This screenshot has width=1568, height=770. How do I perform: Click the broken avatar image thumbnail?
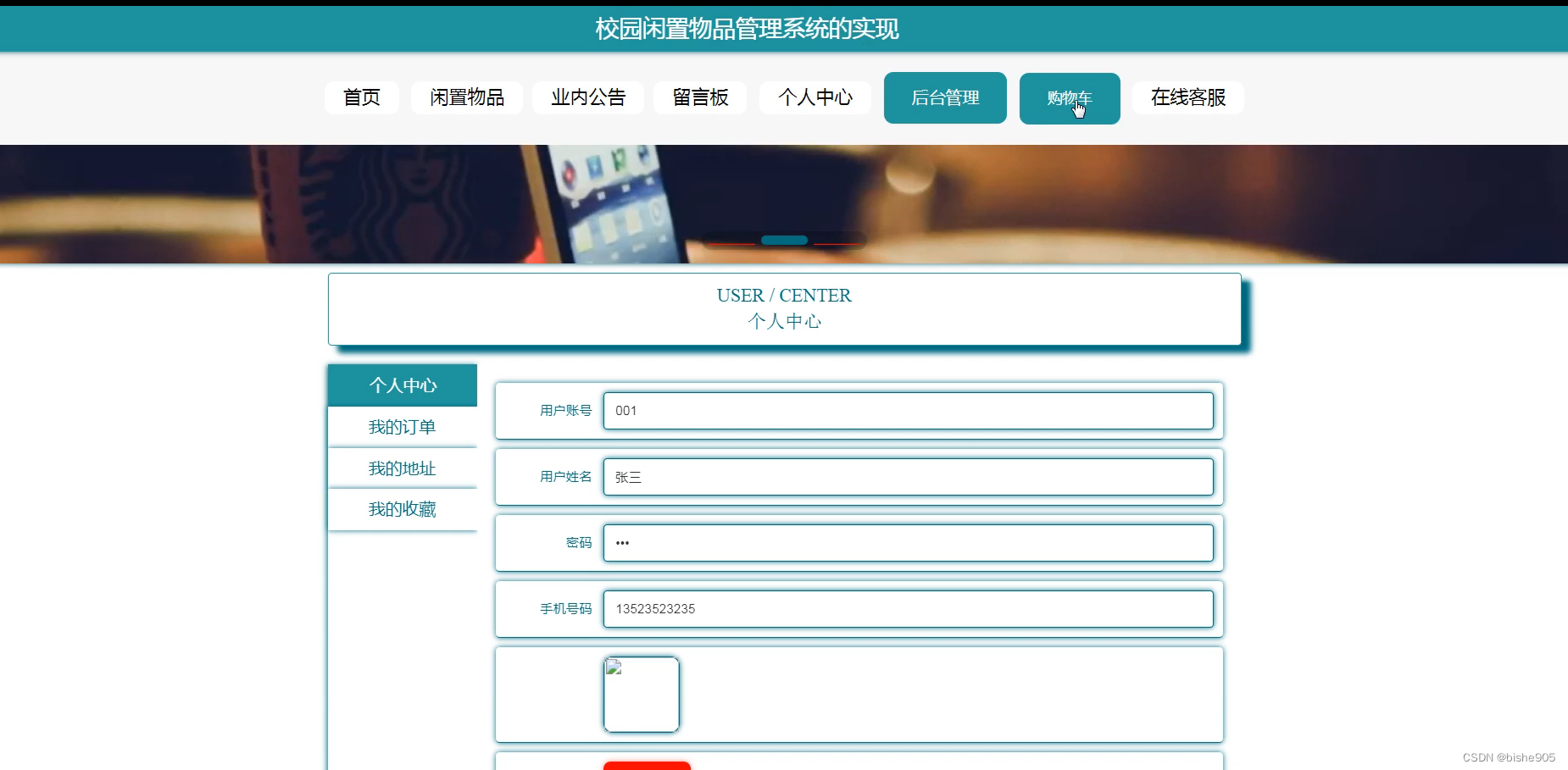point(641,694)
